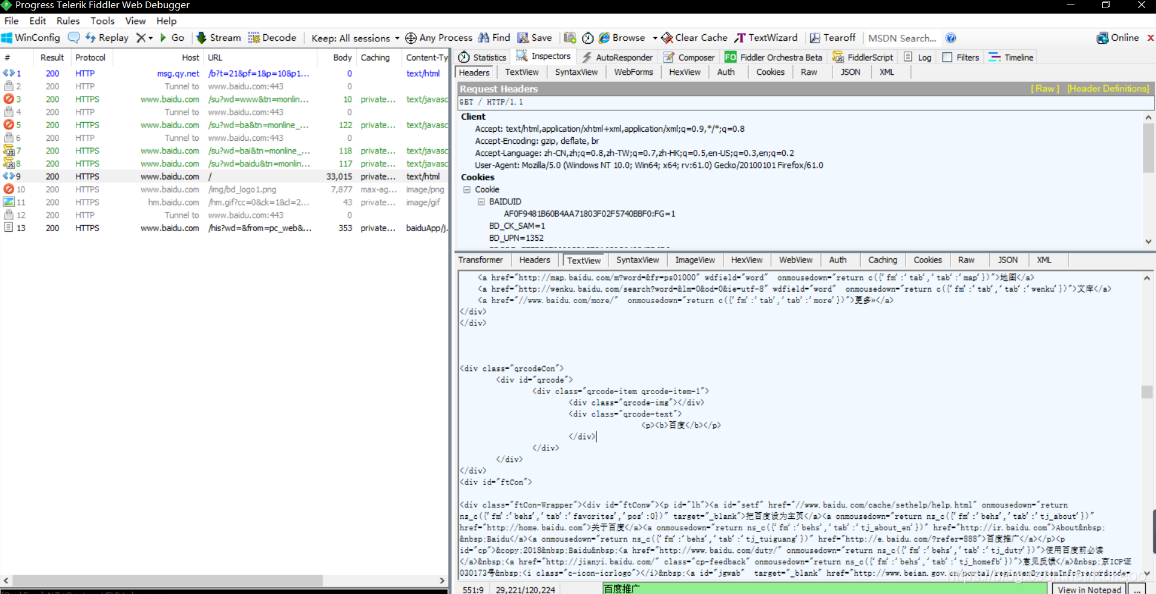Open the Fiddler Orchestra Beta tab

tap(773, 57)
